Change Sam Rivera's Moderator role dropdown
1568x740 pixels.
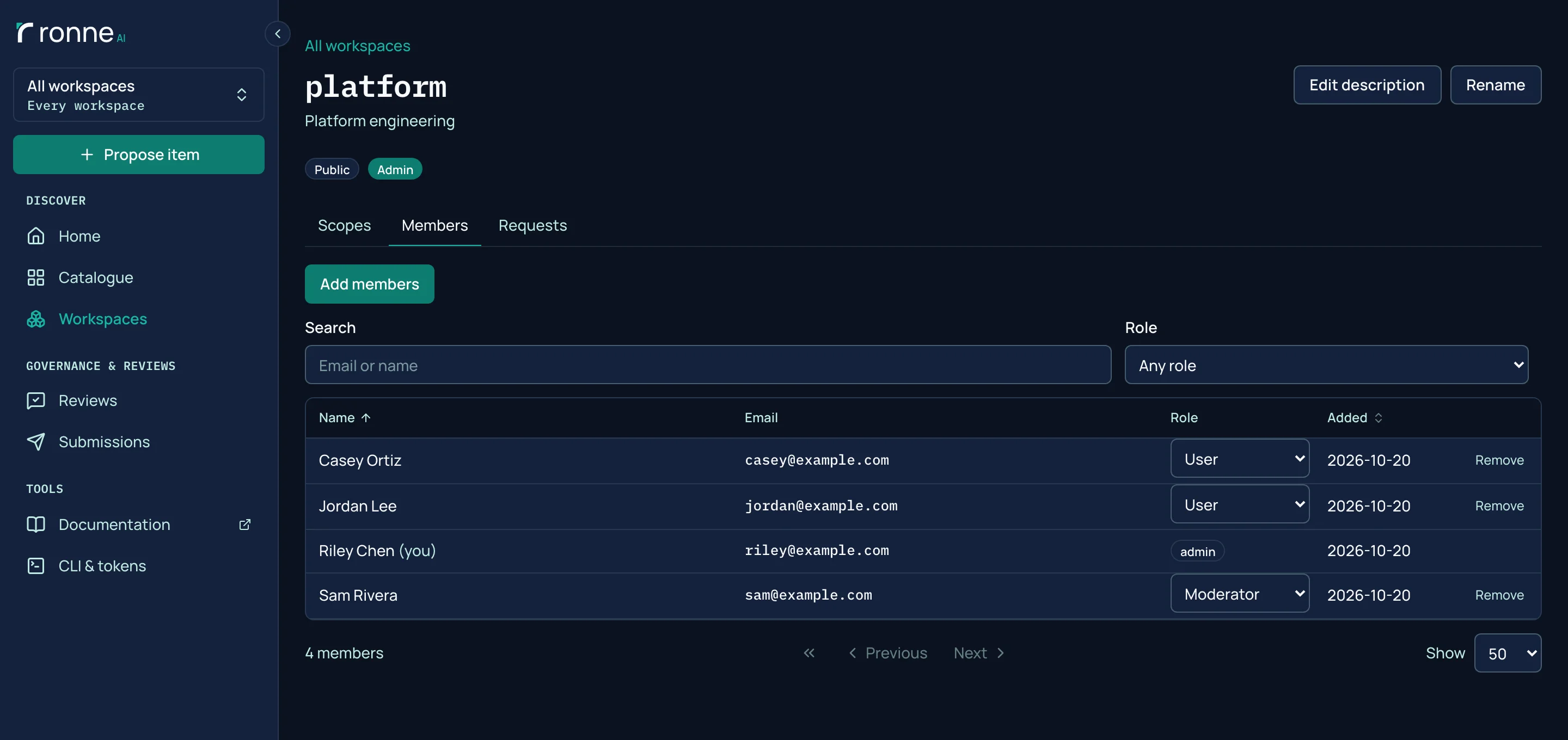(x=1239, y=593)
